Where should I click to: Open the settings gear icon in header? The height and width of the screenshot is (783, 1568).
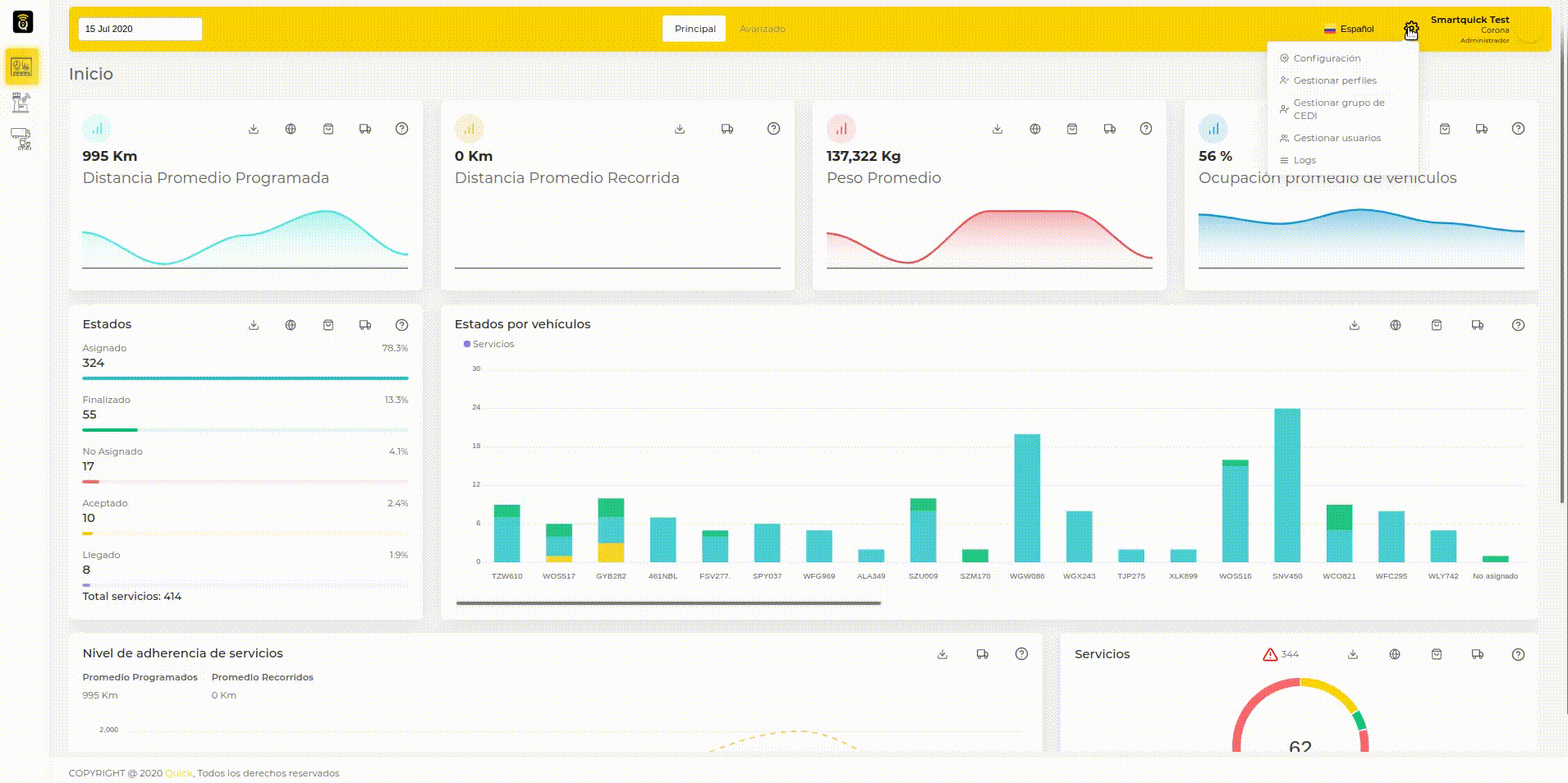pyautogui.click(x=1410, y=30)
